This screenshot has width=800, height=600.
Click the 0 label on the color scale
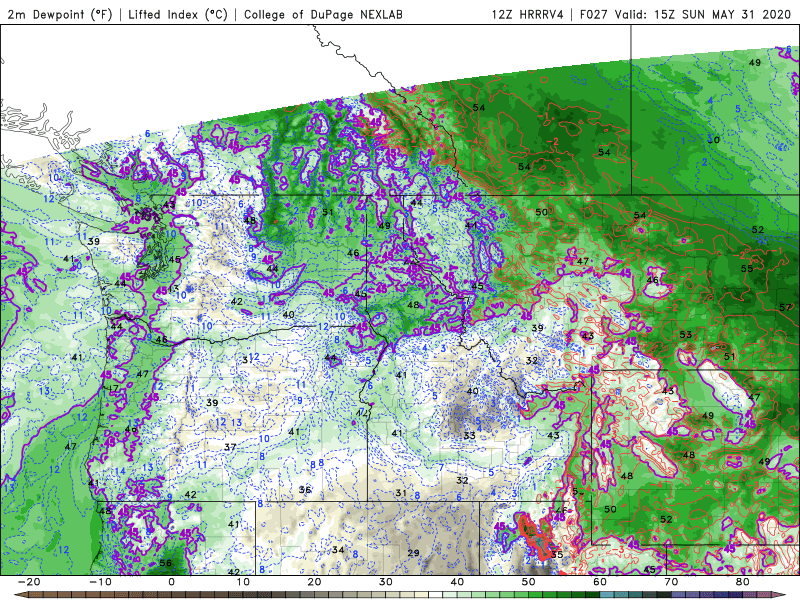[171, 582]
